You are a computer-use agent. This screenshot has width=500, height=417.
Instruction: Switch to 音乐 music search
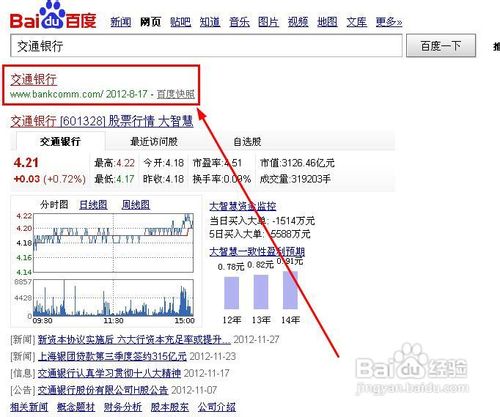pyautogui.click(x=239, y=22)
